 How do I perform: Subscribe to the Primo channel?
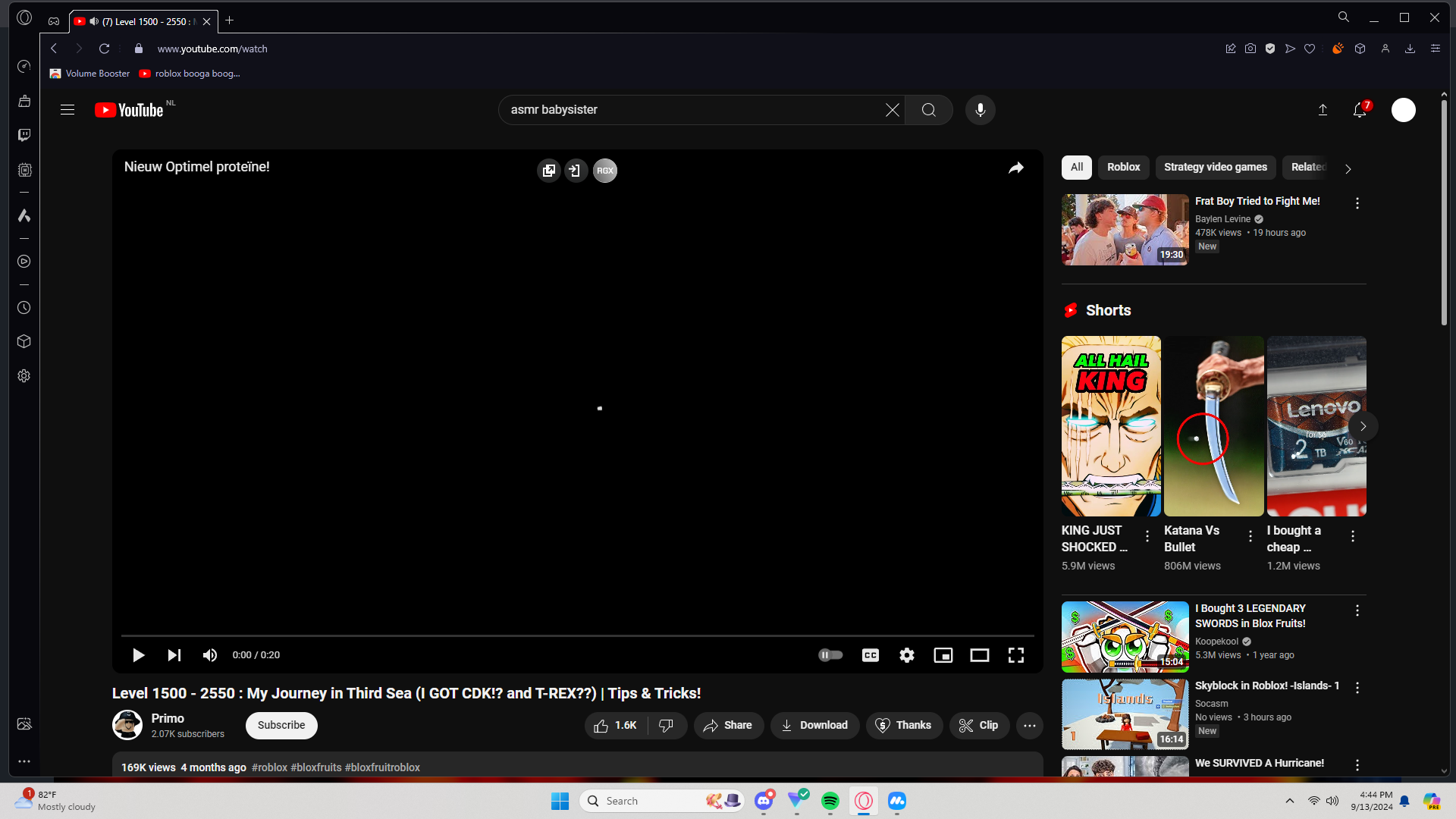pyautogui.click(x=281, y=726)
